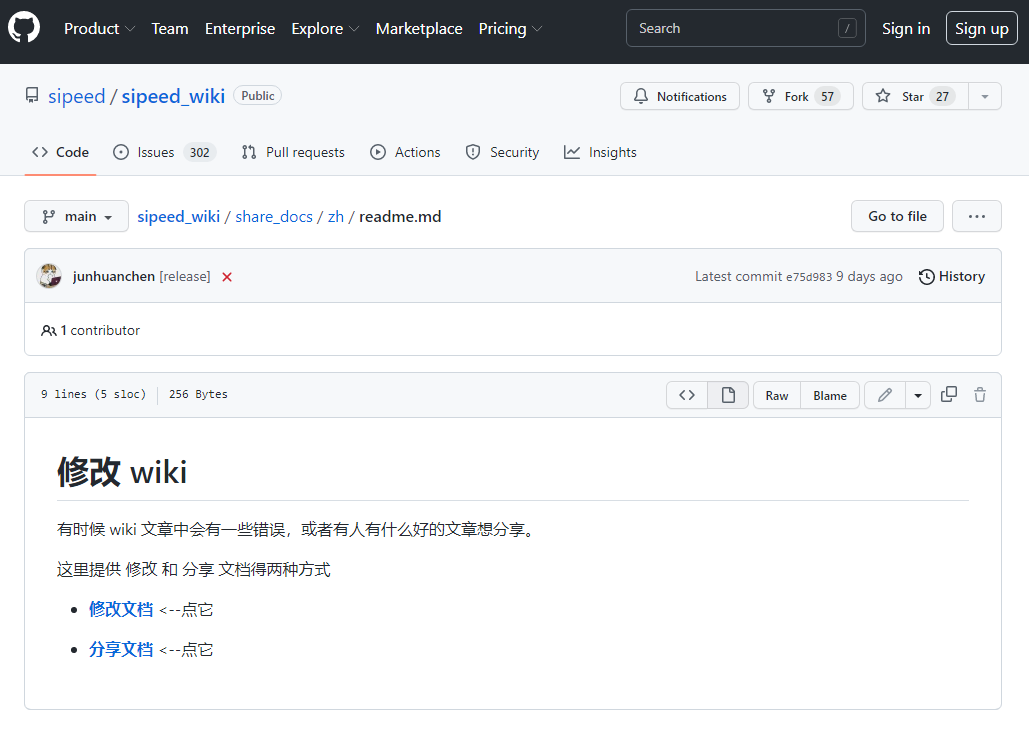Open the Team page
Screen dimensions: 1029x730
pos(170,29)
